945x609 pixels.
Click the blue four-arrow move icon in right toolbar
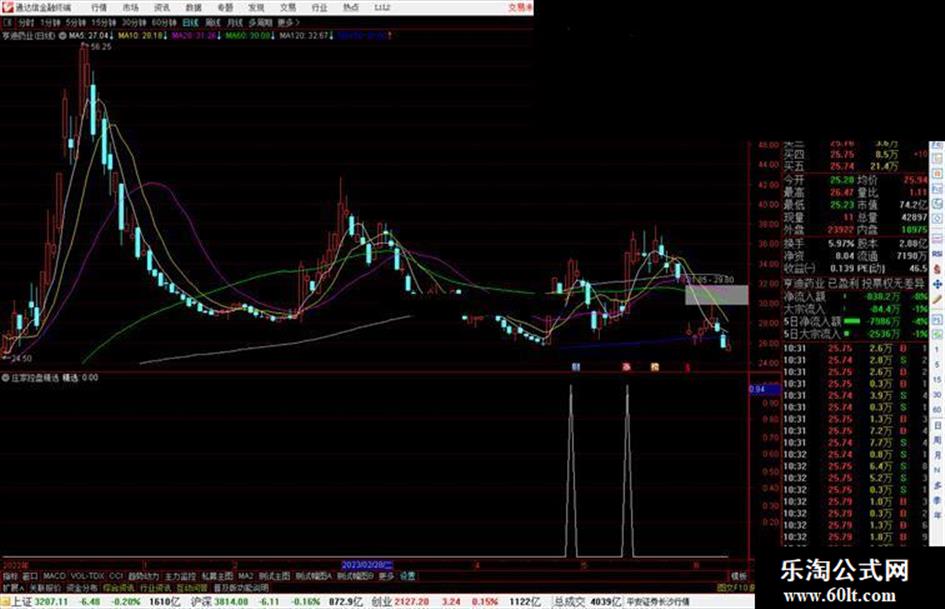point(937,284)
